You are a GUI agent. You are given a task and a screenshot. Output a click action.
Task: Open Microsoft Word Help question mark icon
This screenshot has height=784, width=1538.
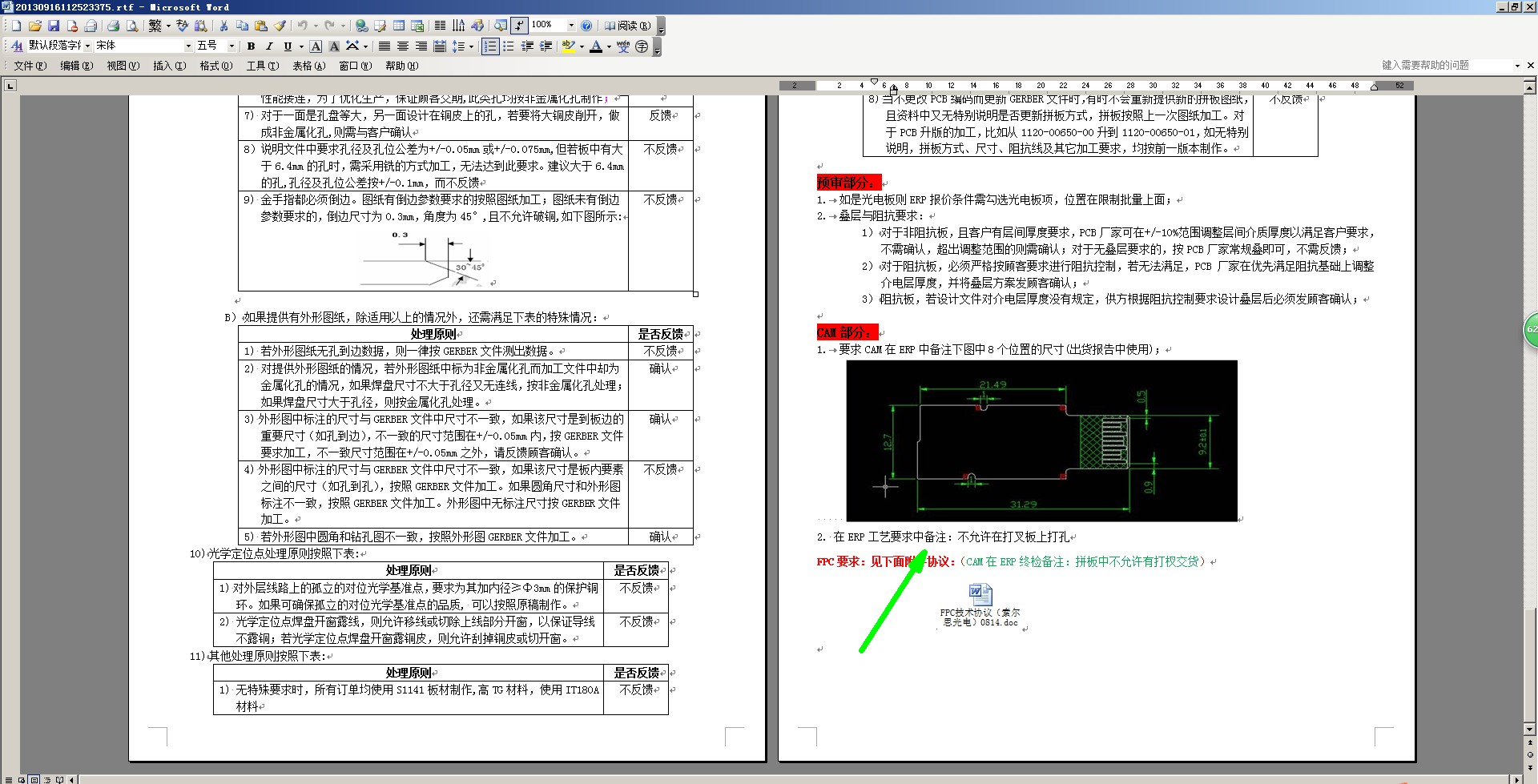click(x=586, y=26)
